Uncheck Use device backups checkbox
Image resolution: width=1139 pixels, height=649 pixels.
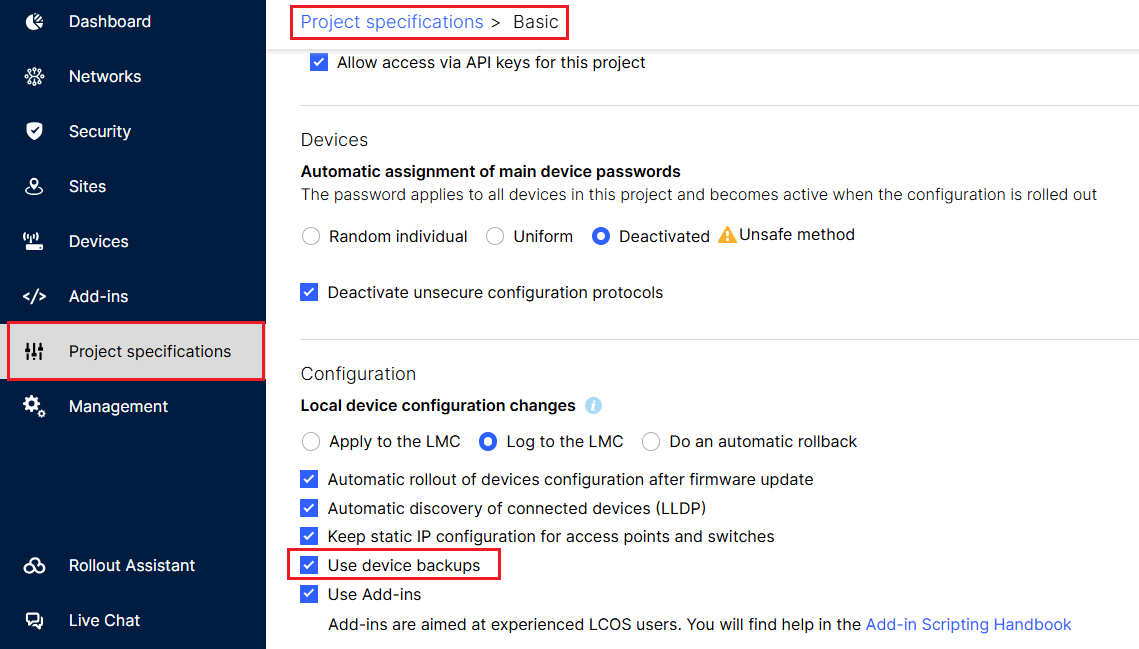click(x=310, y=565)
